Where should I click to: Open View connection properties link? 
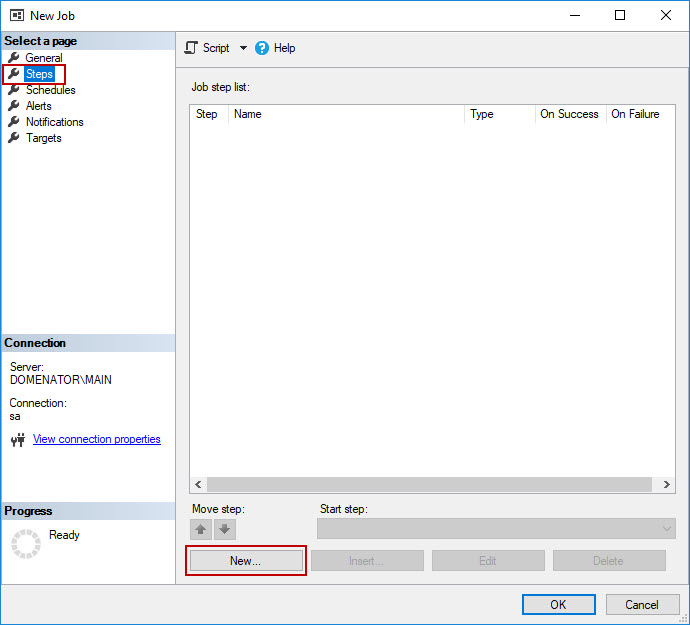tap(97, 439)
